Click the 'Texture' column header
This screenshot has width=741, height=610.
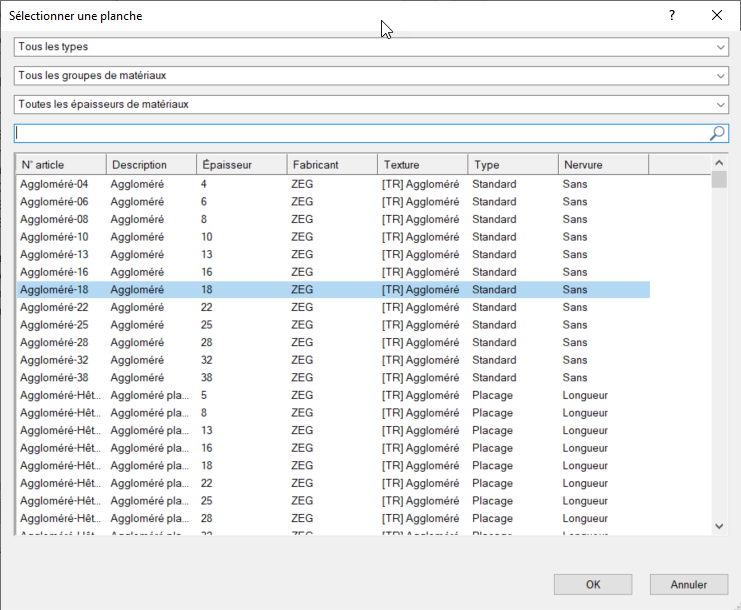tap(421, 165)
